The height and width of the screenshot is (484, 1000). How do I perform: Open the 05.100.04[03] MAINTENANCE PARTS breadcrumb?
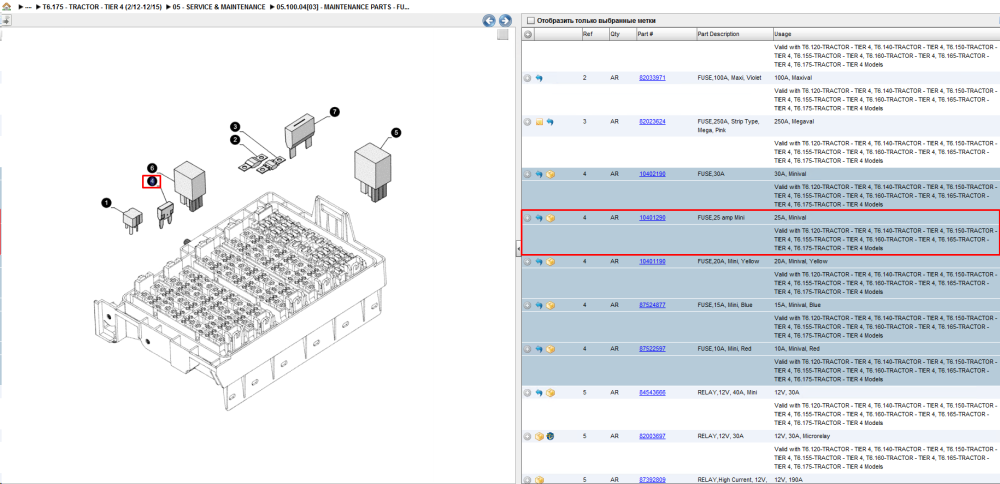coord(344,6)
